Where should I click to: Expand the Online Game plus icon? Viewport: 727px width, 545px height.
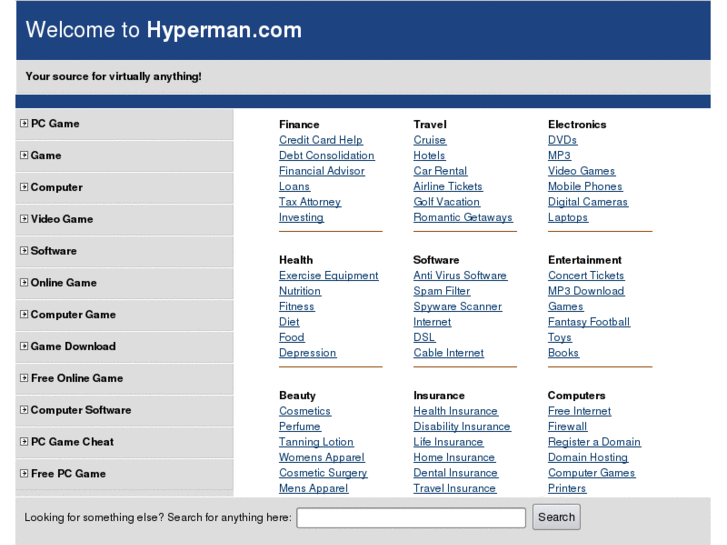pos(24,282)
